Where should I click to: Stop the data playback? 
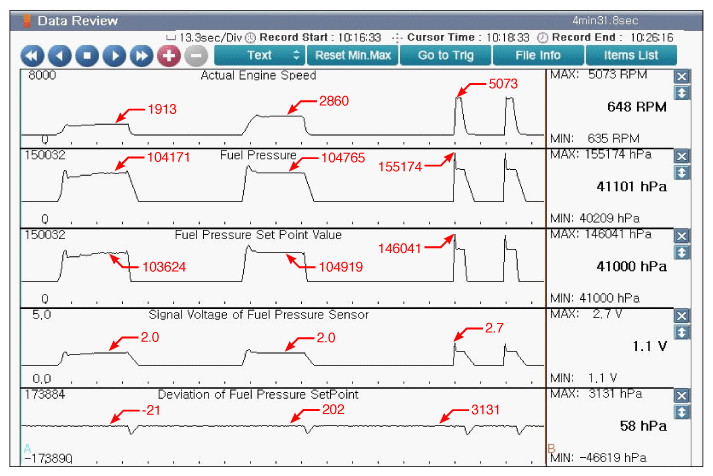pos(87,55)
